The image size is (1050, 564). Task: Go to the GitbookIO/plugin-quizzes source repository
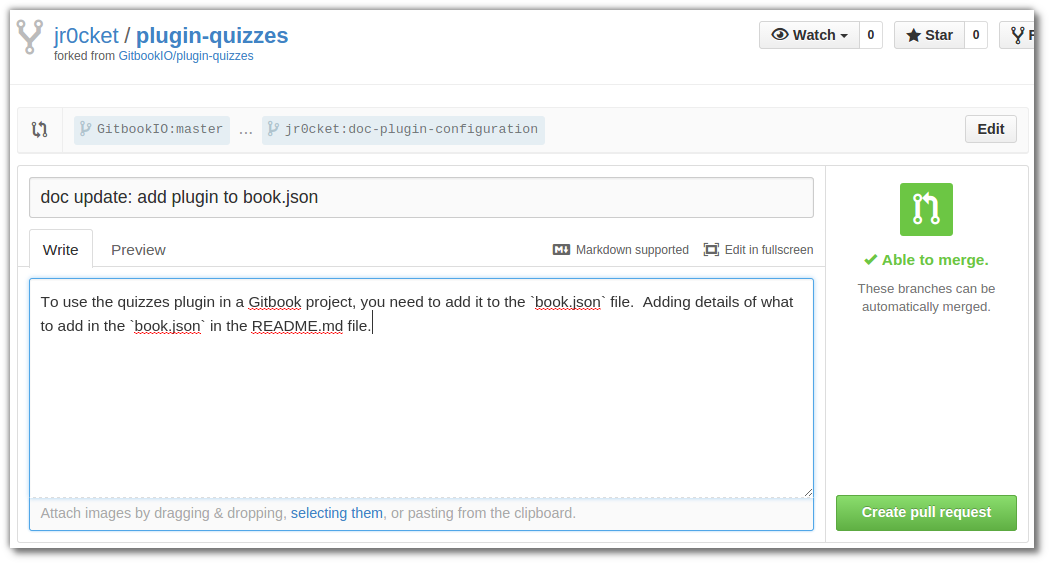pos(185,56)
